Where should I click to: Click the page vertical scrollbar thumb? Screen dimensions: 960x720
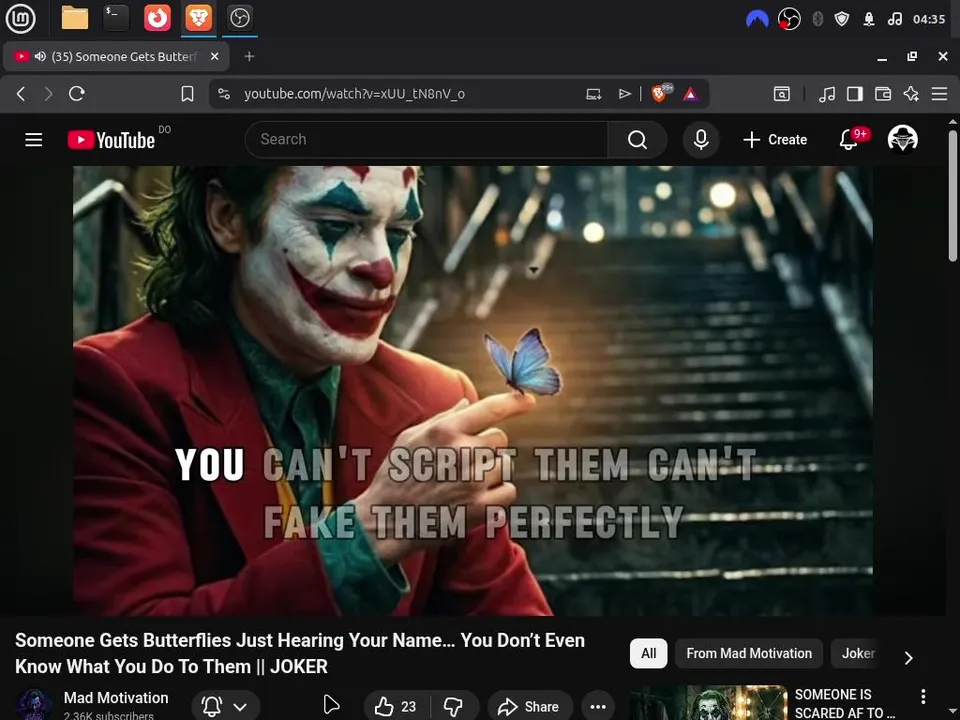[953, 196]
